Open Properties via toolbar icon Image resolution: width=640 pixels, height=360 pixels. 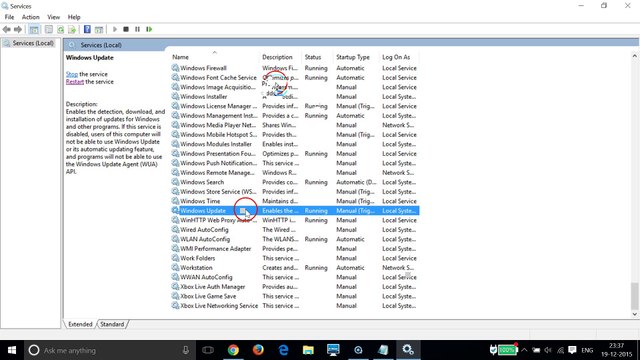pyautogui.click(x=49, y=29)
